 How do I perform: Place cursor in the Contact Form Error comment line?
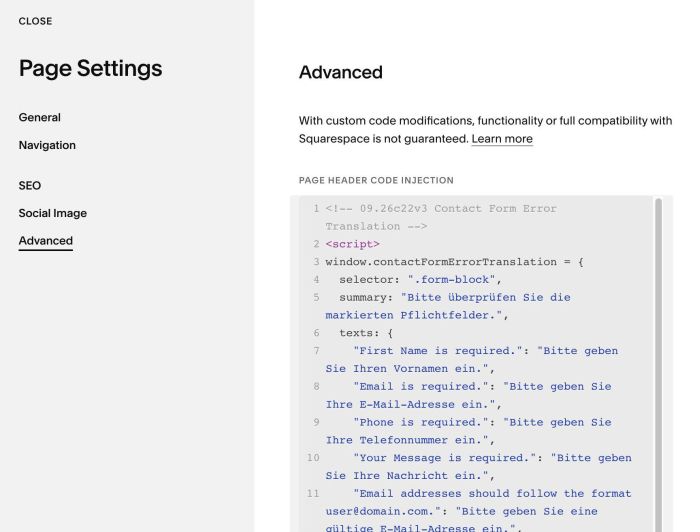pos(441,217)
